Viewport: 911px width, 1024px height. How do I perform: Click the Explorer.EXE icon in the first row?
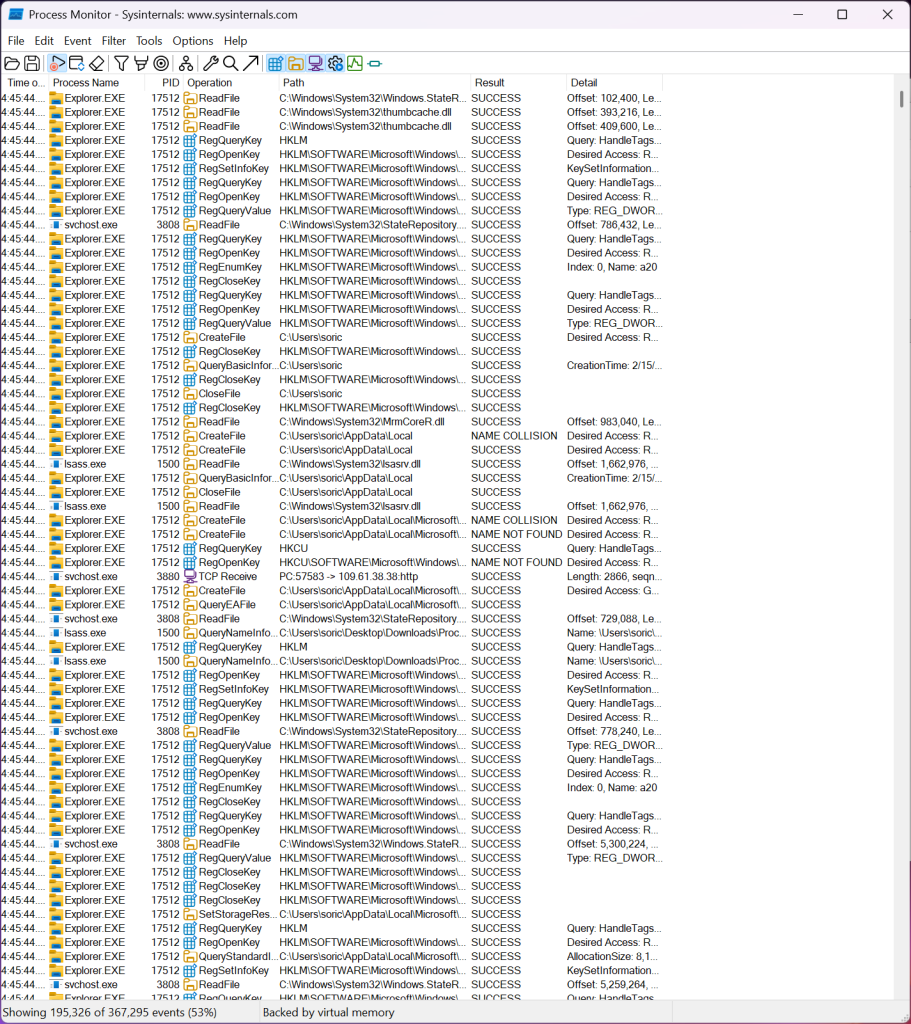[56, 98]
